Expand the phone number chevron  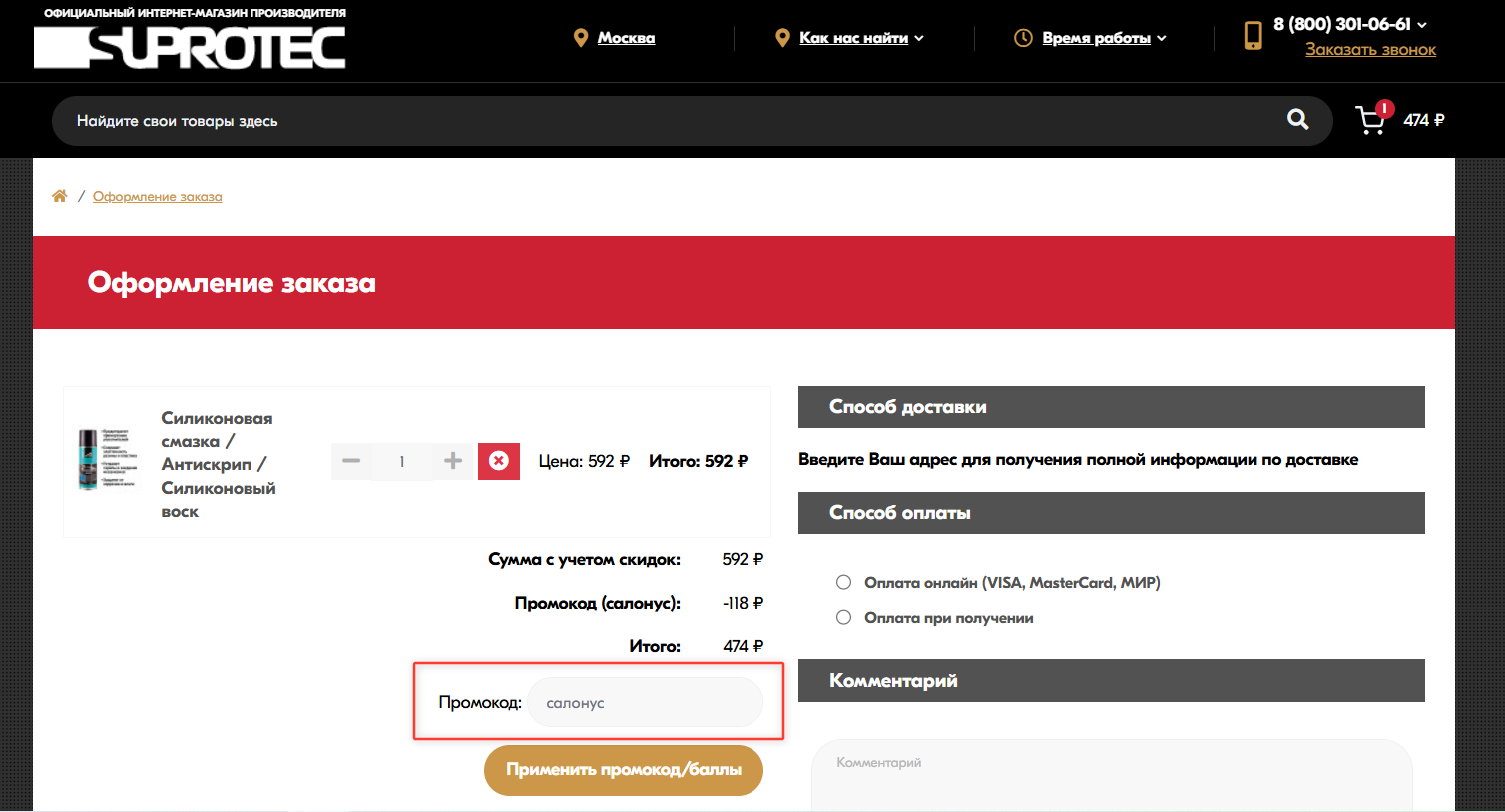[x=1424, y=25]
